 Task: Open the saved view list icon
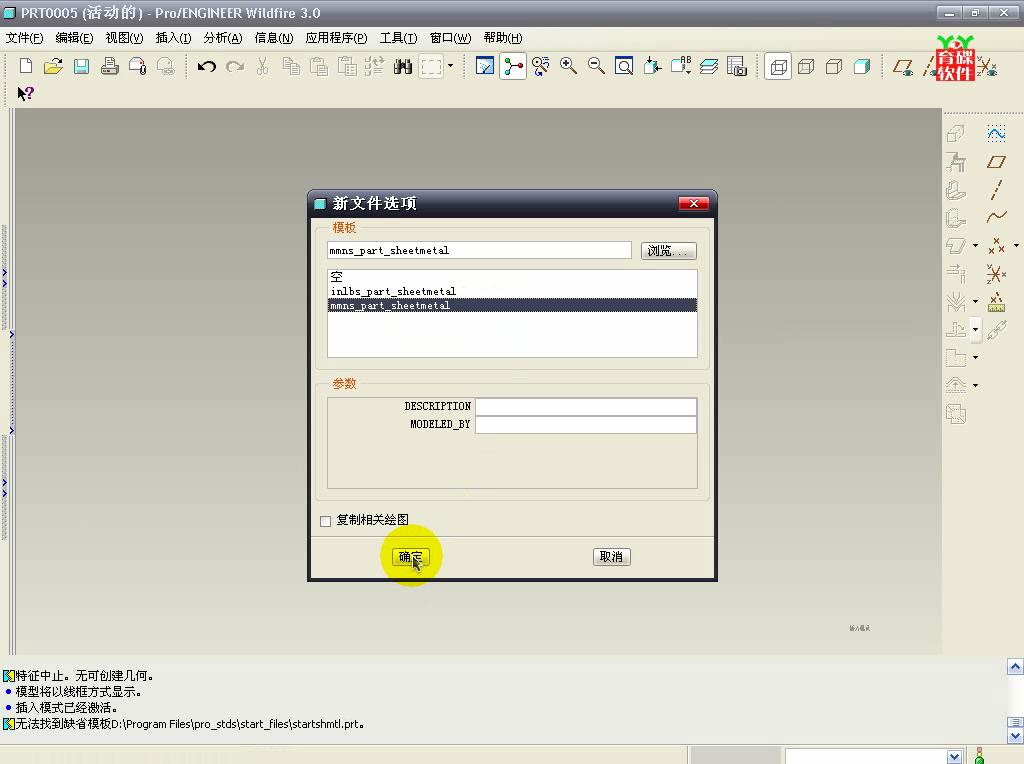680,66
